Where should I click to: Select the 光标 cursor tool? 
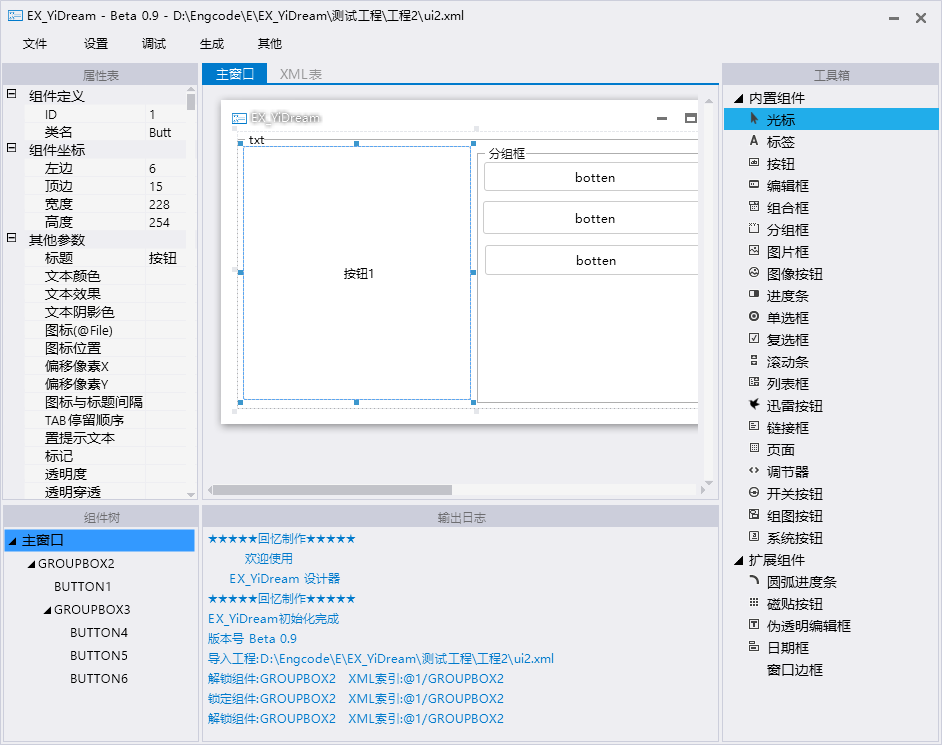(x=780, y=120)
